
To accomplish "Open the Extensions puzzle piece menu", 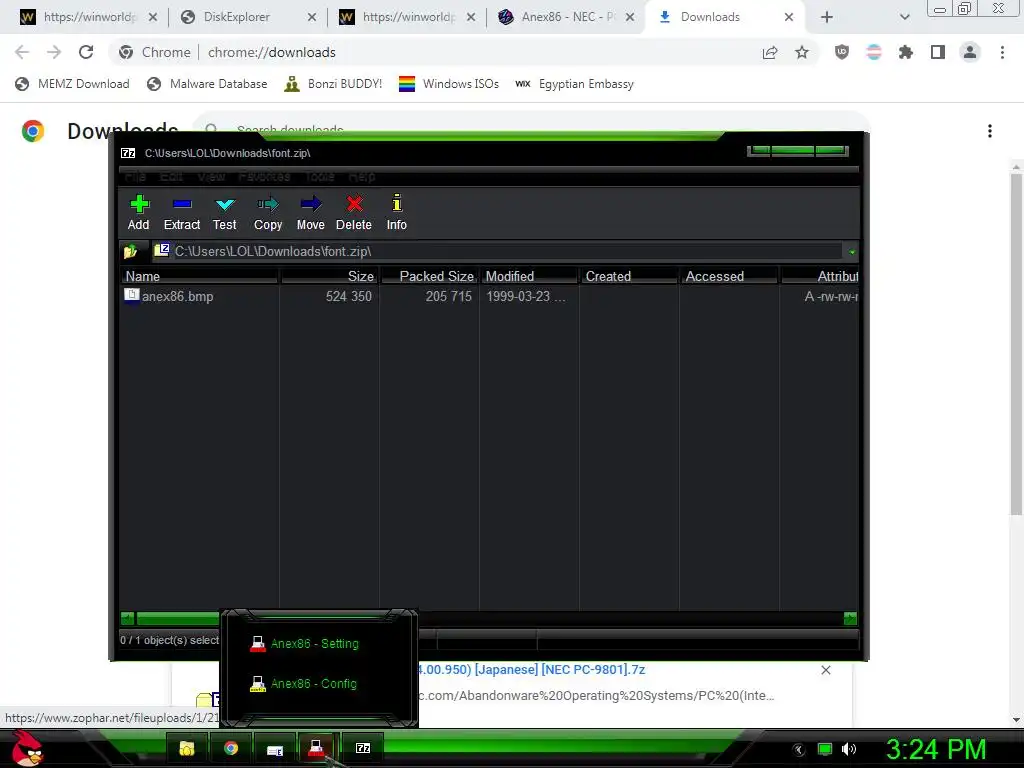I will (x=906, y=52).
